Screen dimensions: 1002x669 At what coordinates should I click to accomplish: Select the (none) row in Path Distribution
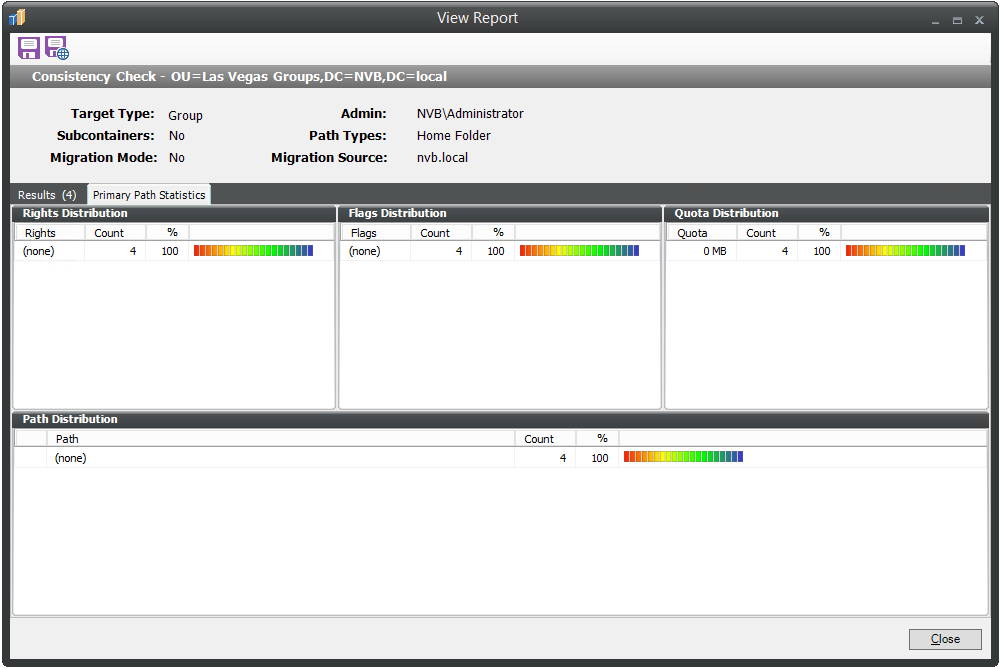500,458
